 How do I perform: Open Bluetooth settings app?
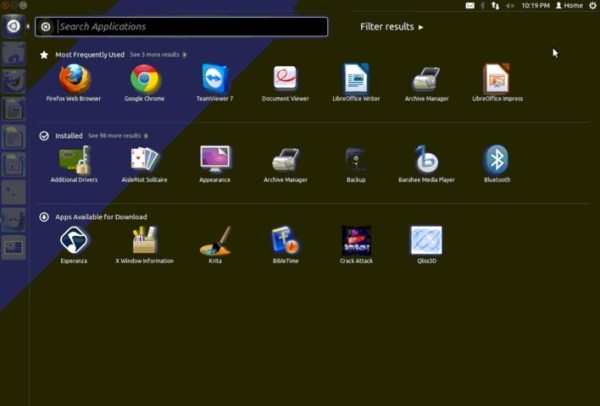(x=496, y=159)
